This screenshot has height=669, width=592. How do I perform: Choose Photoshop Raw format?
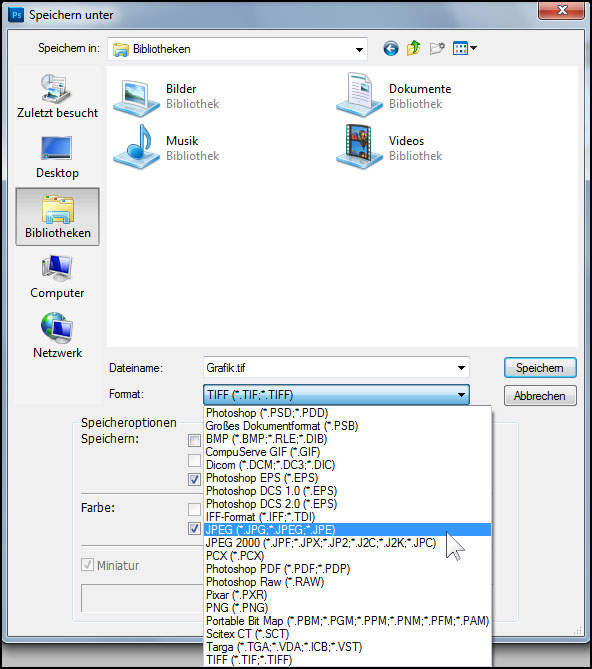pyautogui.click(x=347, y=582)
